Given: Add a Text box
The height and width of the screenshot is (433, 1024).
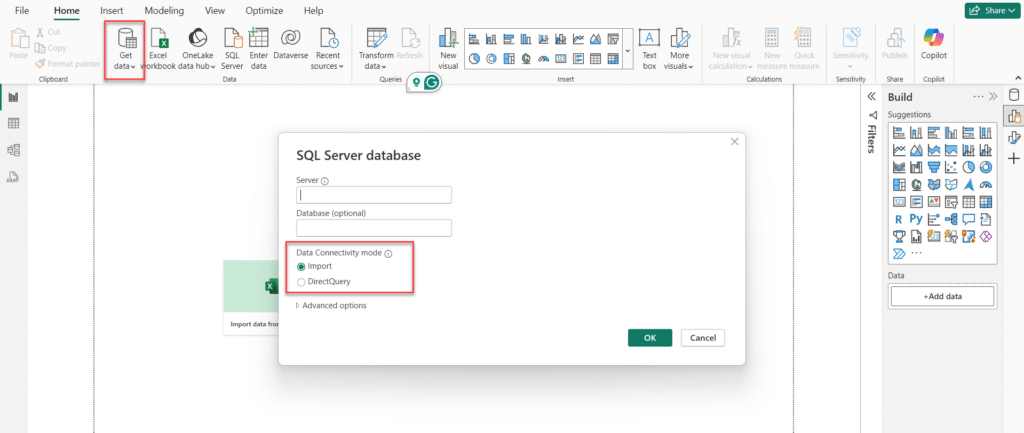Looking at the screenshot, I should [649, 48].
